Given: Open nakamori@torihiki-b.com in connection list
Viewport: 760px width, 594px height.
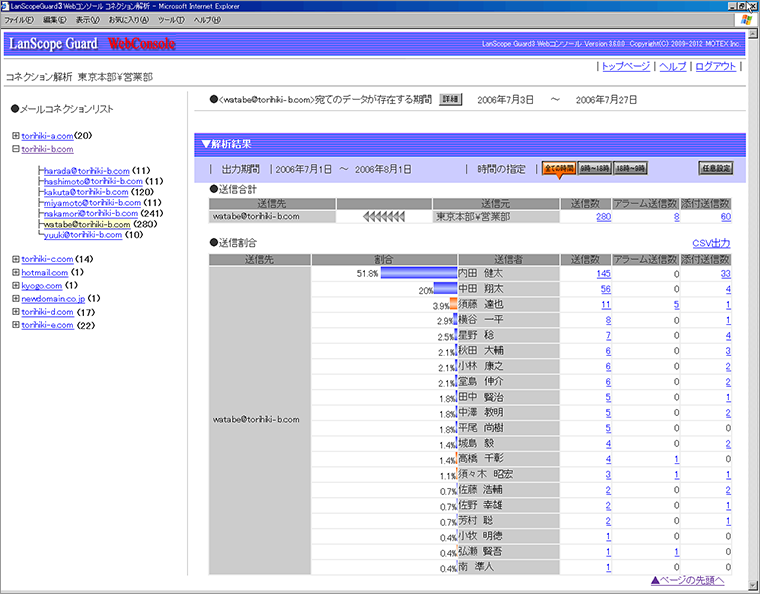Looking at the screenshot, I should [91, 213].
